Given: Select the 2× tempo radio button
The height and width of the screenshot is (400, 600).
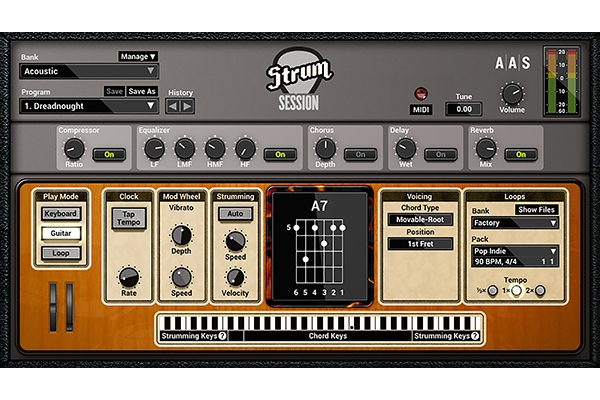Looking at the screenshot, I should pyautogui.click(x=540, y=290).
